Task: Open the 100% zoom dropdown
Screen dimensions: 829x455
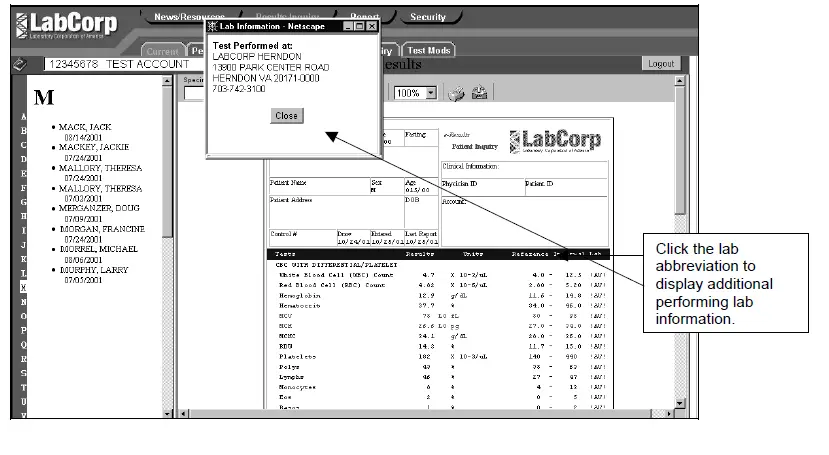Action: pyautogui.click(x=431, y=93)
